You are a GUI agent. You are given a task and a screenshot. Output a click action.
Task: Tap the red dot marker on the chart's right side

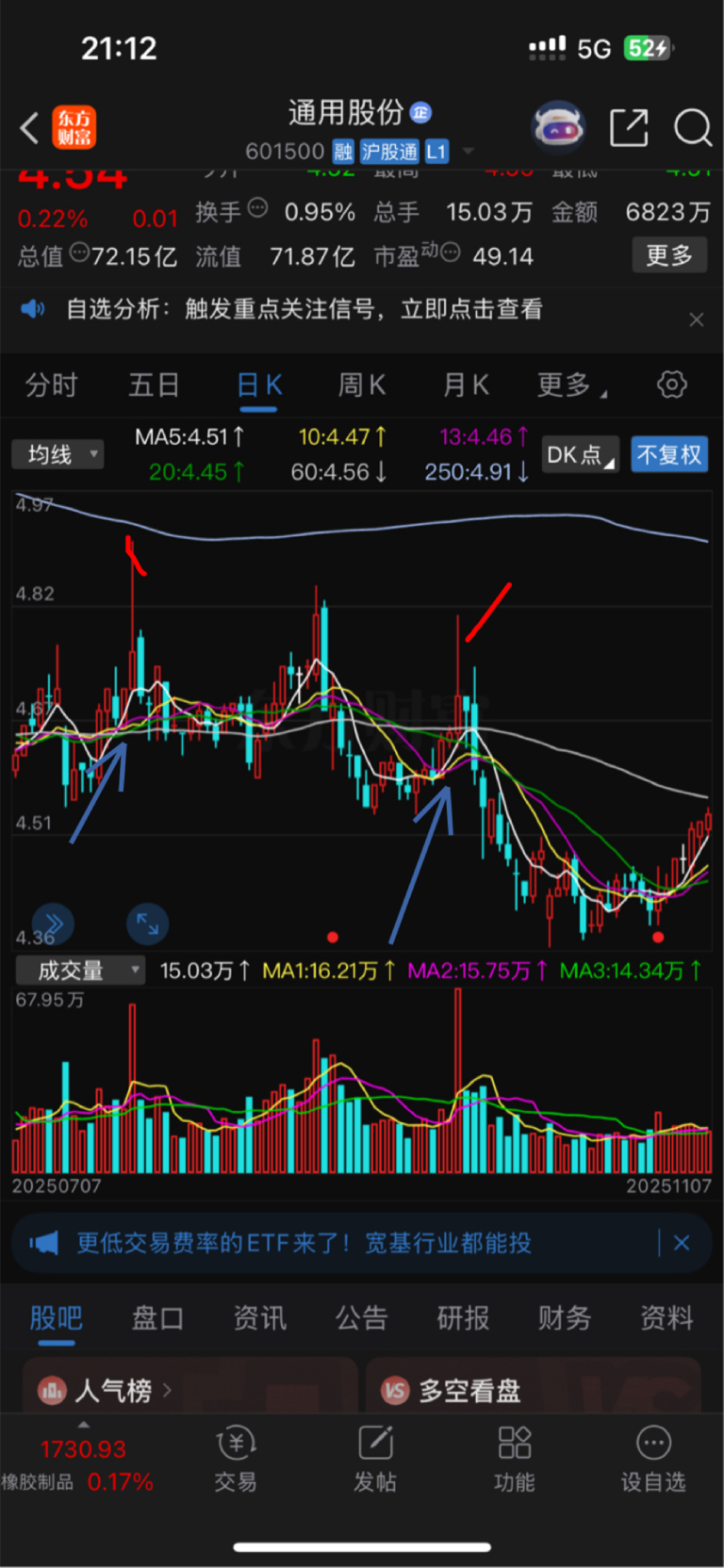658,937
